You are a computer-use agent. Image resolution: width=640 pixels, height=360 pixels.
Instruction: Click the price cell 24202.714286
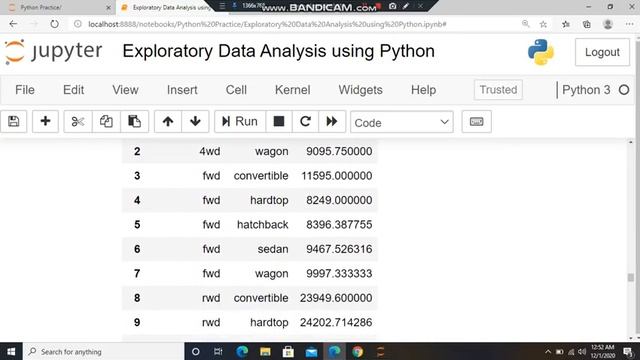tap(336, 322)
